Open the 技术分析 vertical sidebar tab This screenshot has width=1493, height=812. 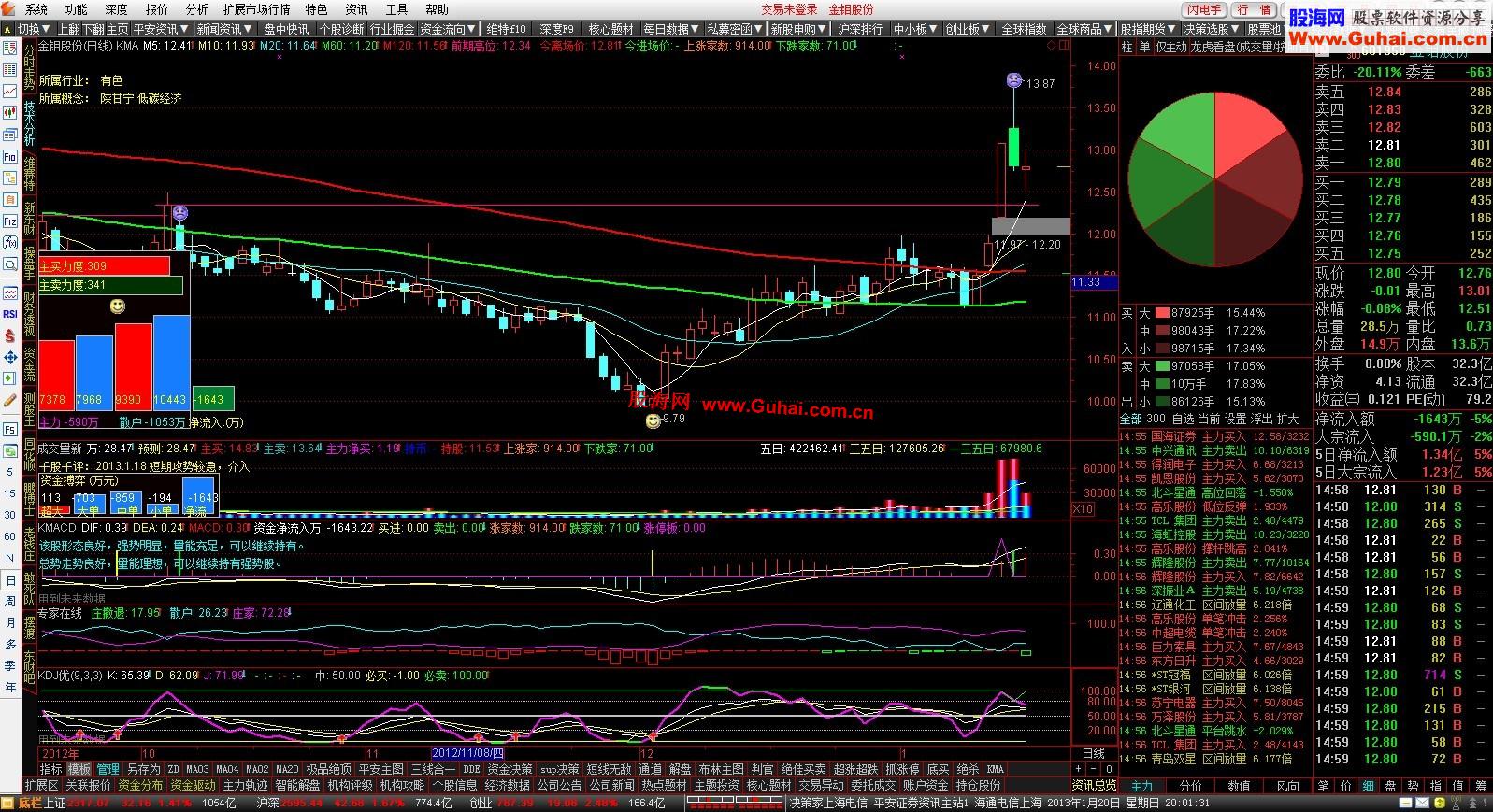tap(29, 123)
